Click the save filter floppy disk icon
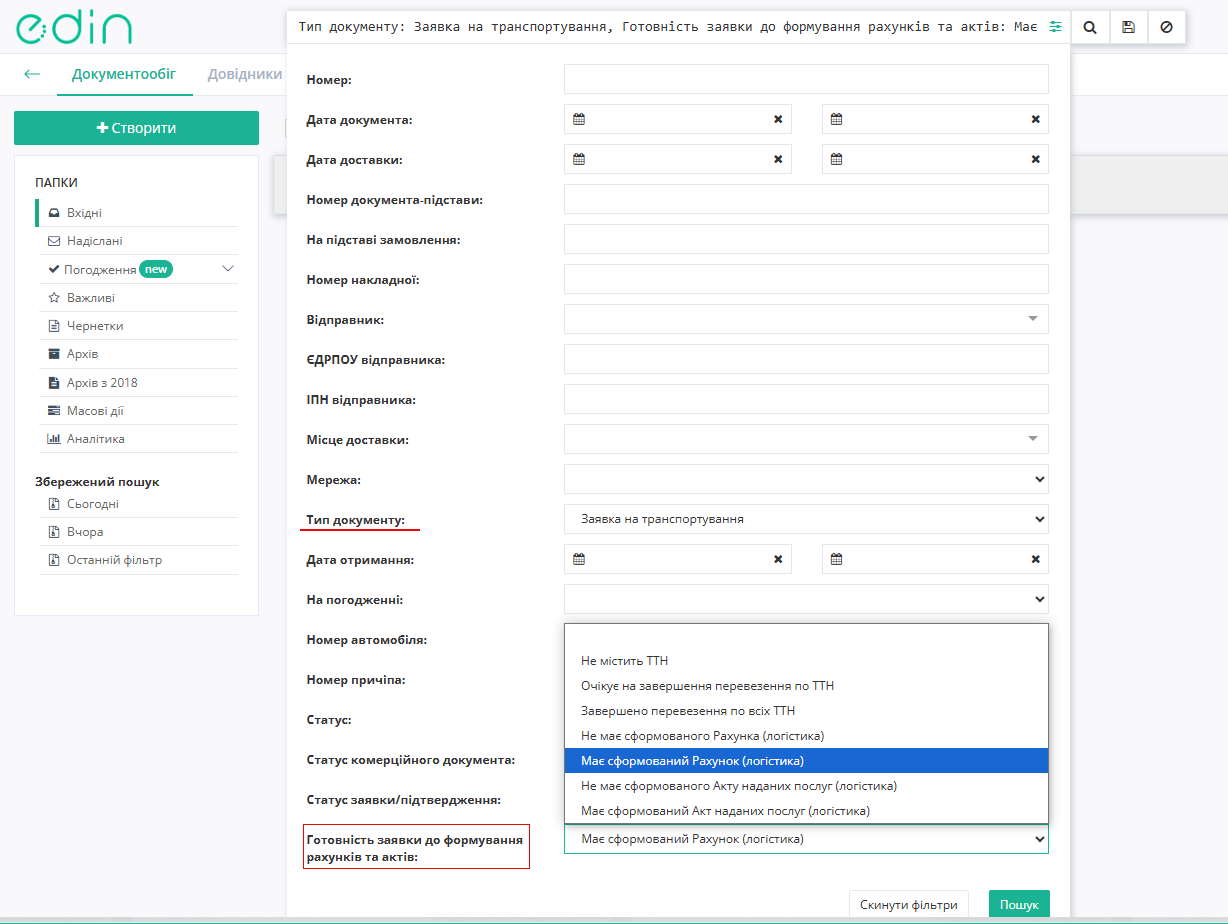The height and width of the screenshot is (924, 1228). 1128,28
